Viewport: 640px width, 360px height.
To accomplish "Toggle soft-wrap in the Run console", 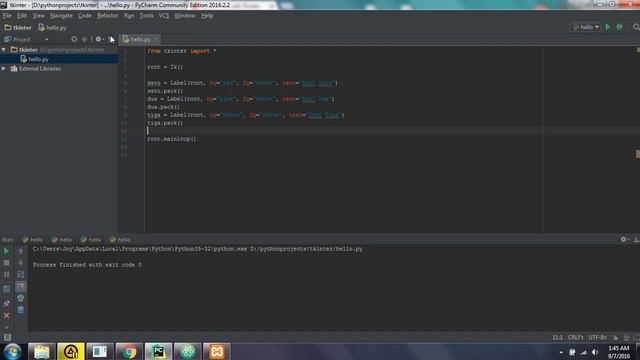I will 20,275.
